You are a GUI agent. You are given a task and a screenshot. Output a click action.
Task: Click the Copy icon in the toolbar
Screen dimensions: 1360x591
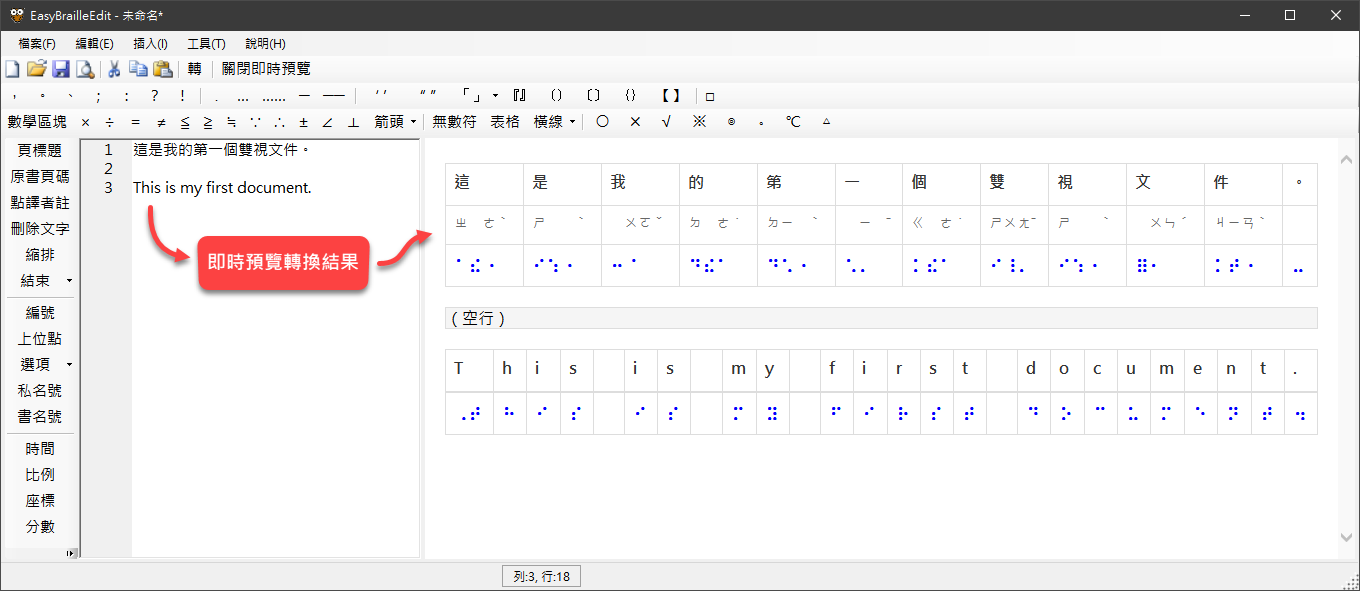(138, 69)
